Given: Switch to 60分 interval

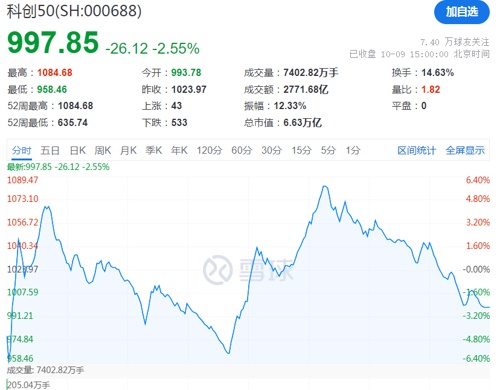Looking at the screenshot, I should coord(242,151).
